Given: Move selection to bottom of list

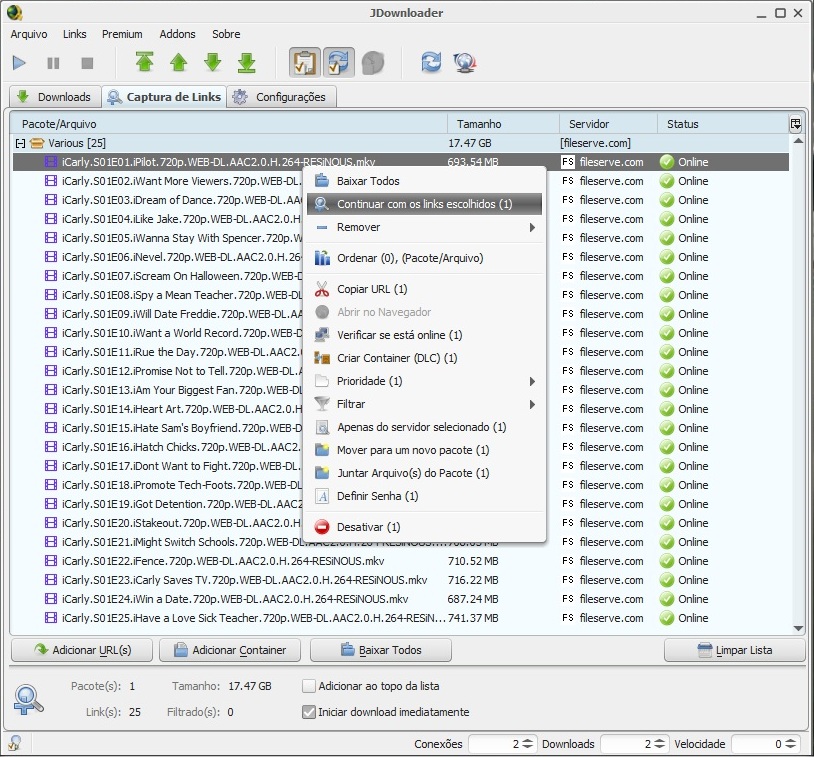Looking at the screenshot, I should (x=247, y=62).
